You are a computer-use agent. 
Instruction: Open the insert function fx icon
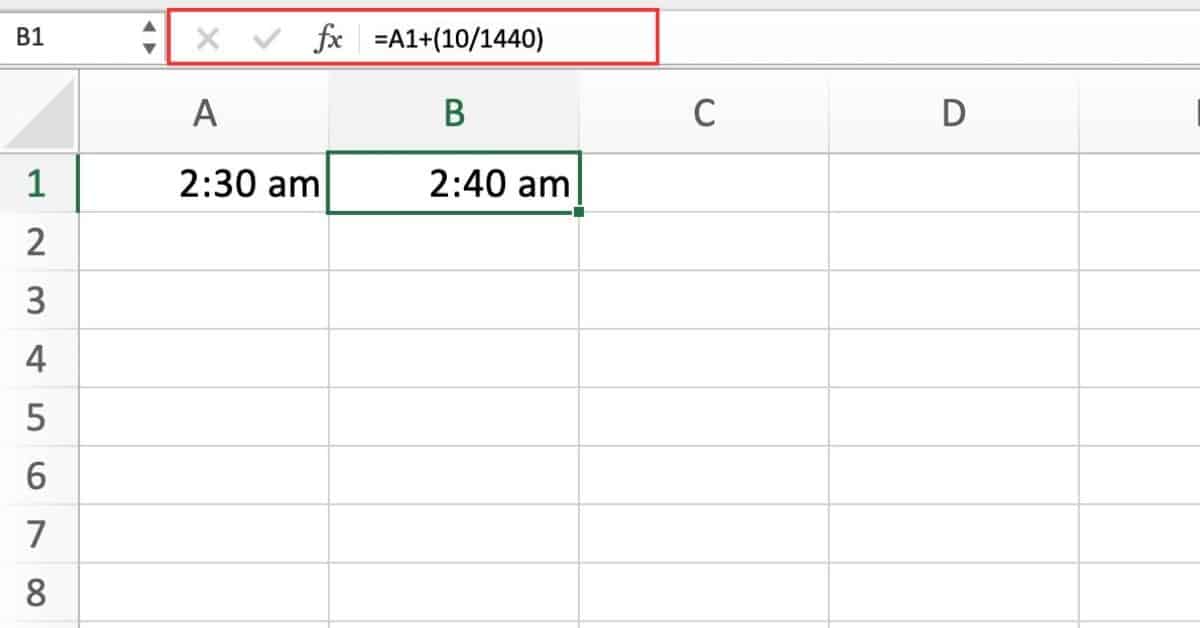point(328,39)
